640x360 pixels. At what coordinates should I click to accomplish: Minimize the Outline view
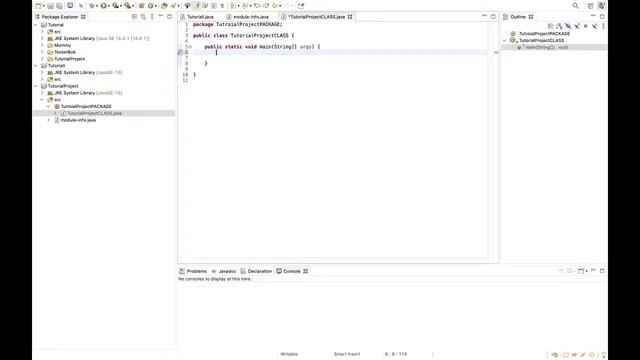593,16
